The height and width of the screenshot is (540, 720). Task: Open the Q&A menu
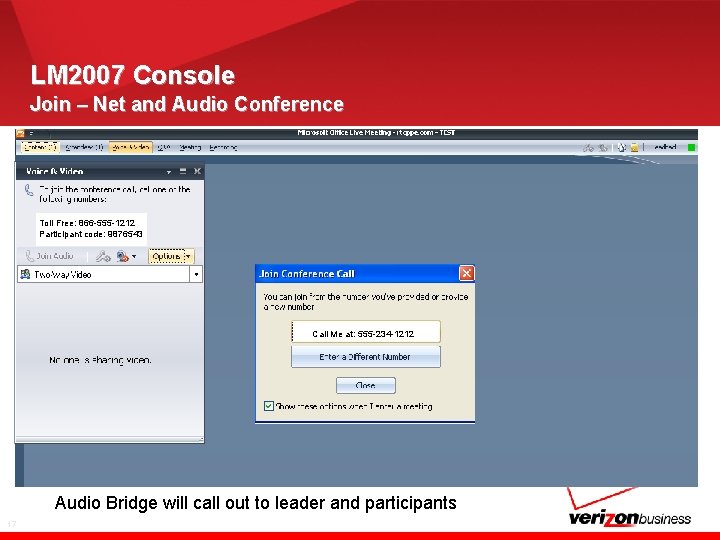[164, 147]
